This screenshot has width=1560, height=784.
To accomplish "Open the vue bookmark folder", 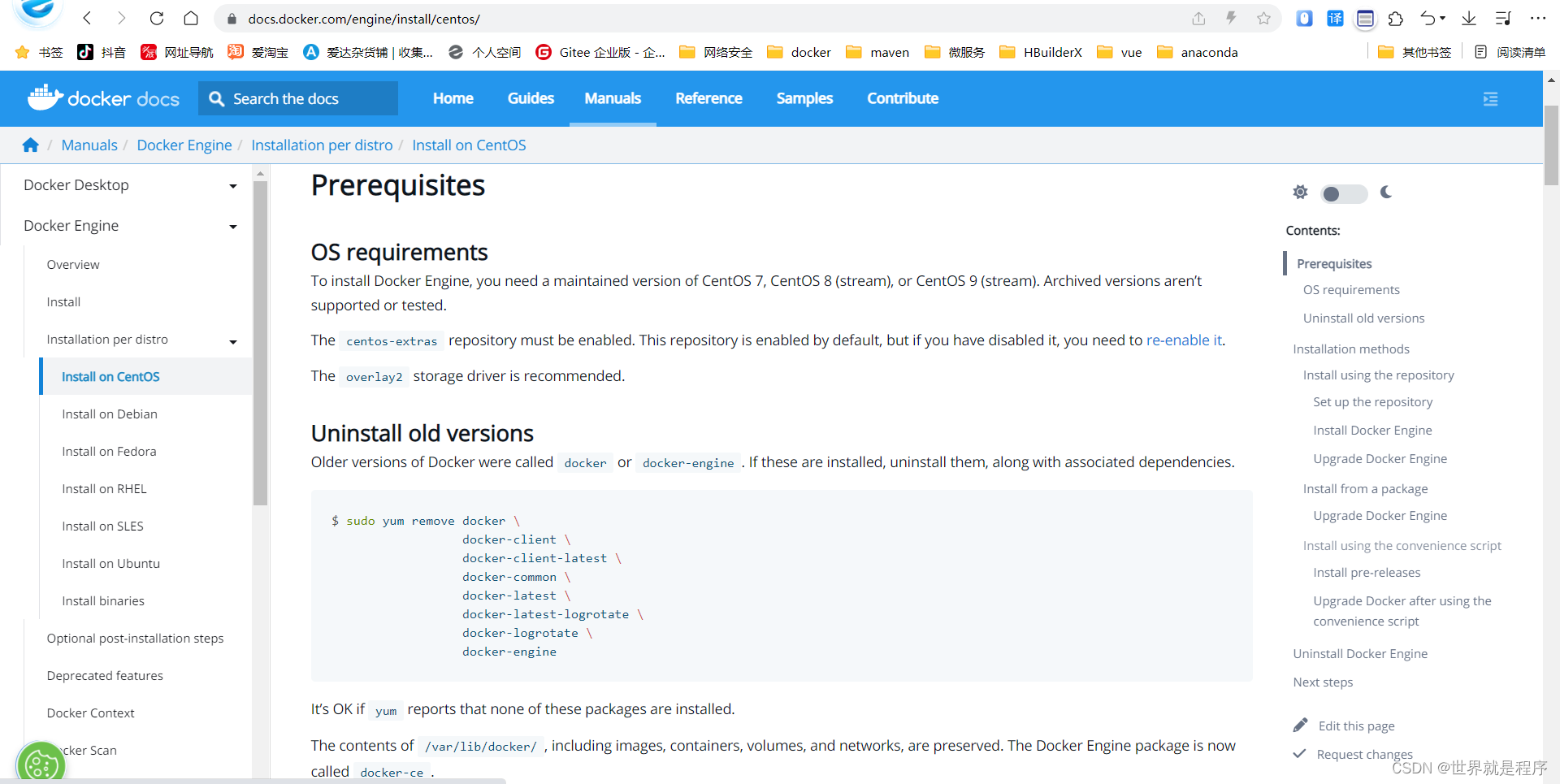I will 1119,52.
